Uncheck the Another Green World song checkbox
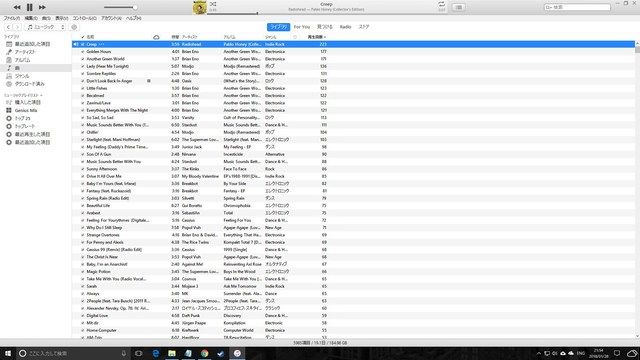 pyautogui.click(x=82, y=59)
